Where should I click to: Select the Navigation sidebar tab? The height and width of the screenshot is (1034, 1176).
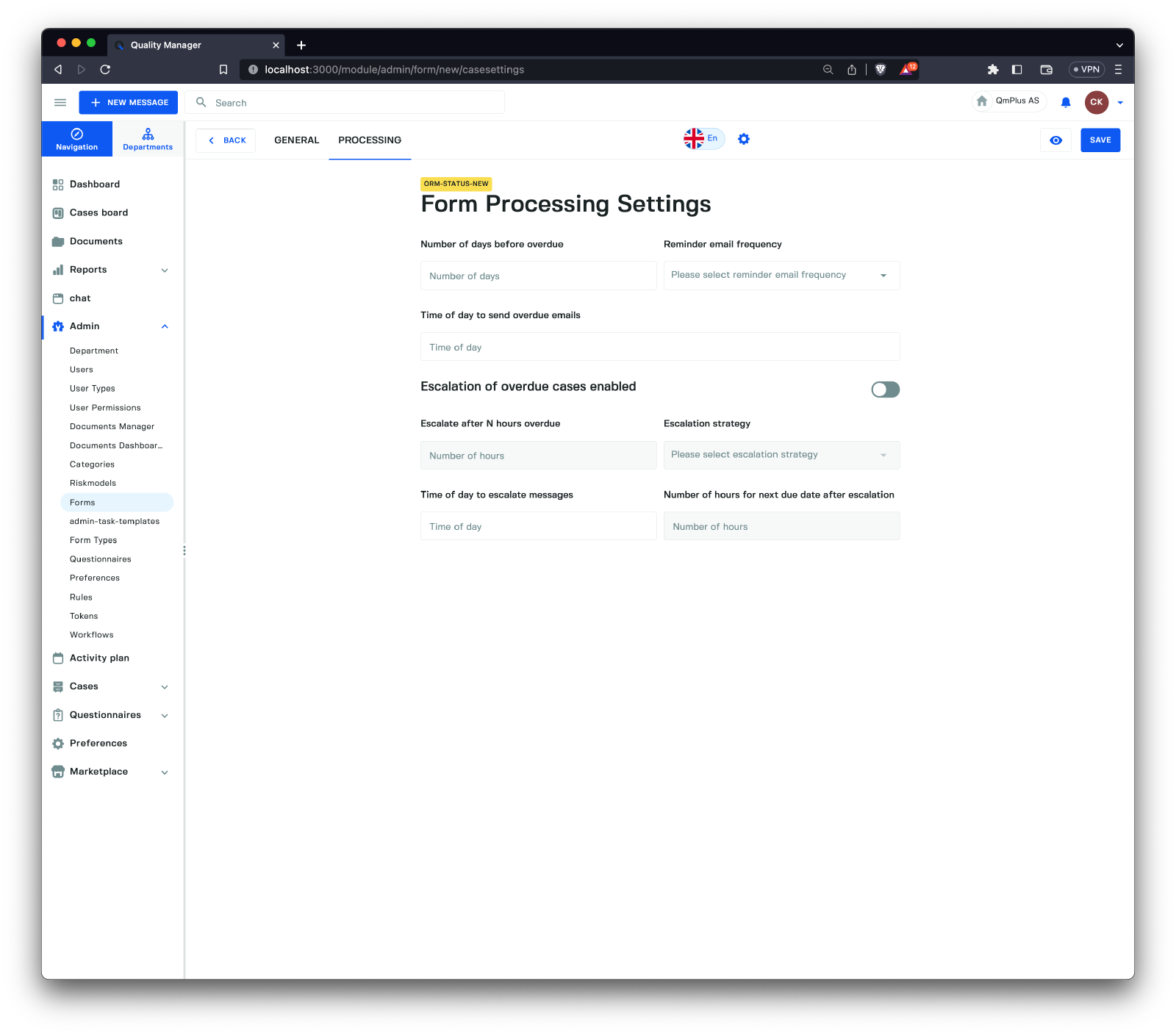tap(77, 139)
